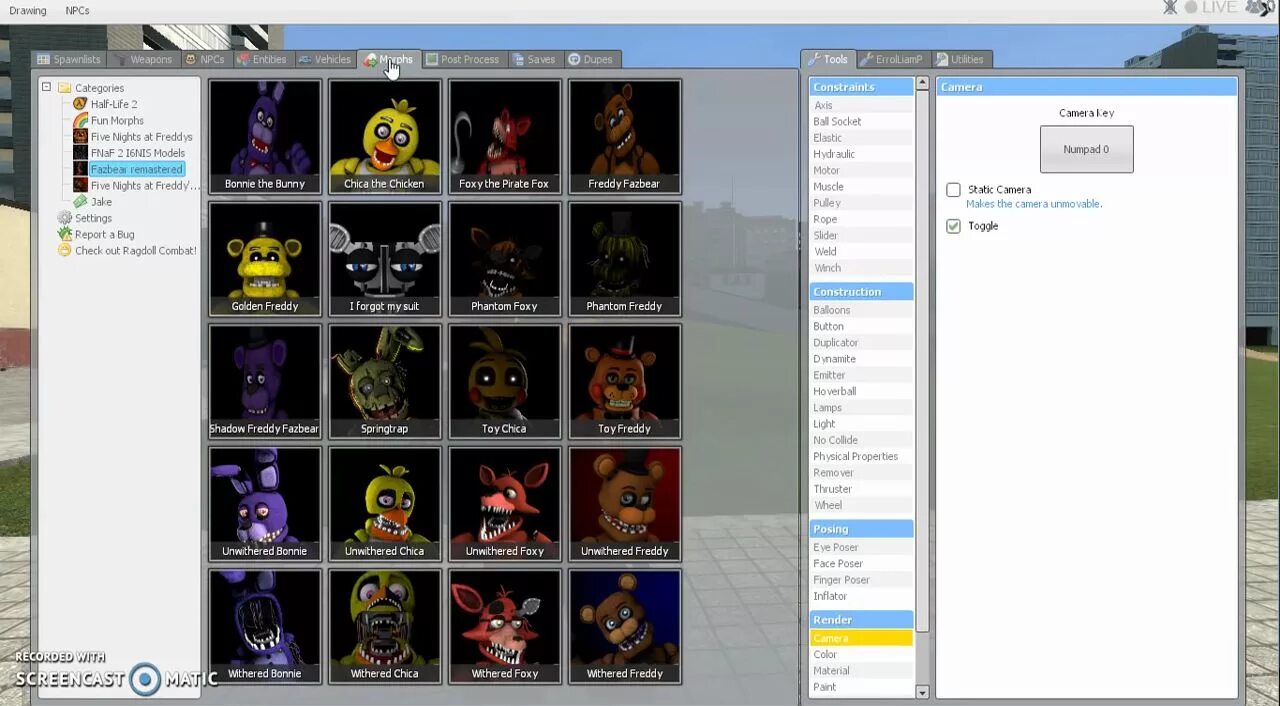
Task: Select the Springtrap morph icon
Action: pos(385,381)
